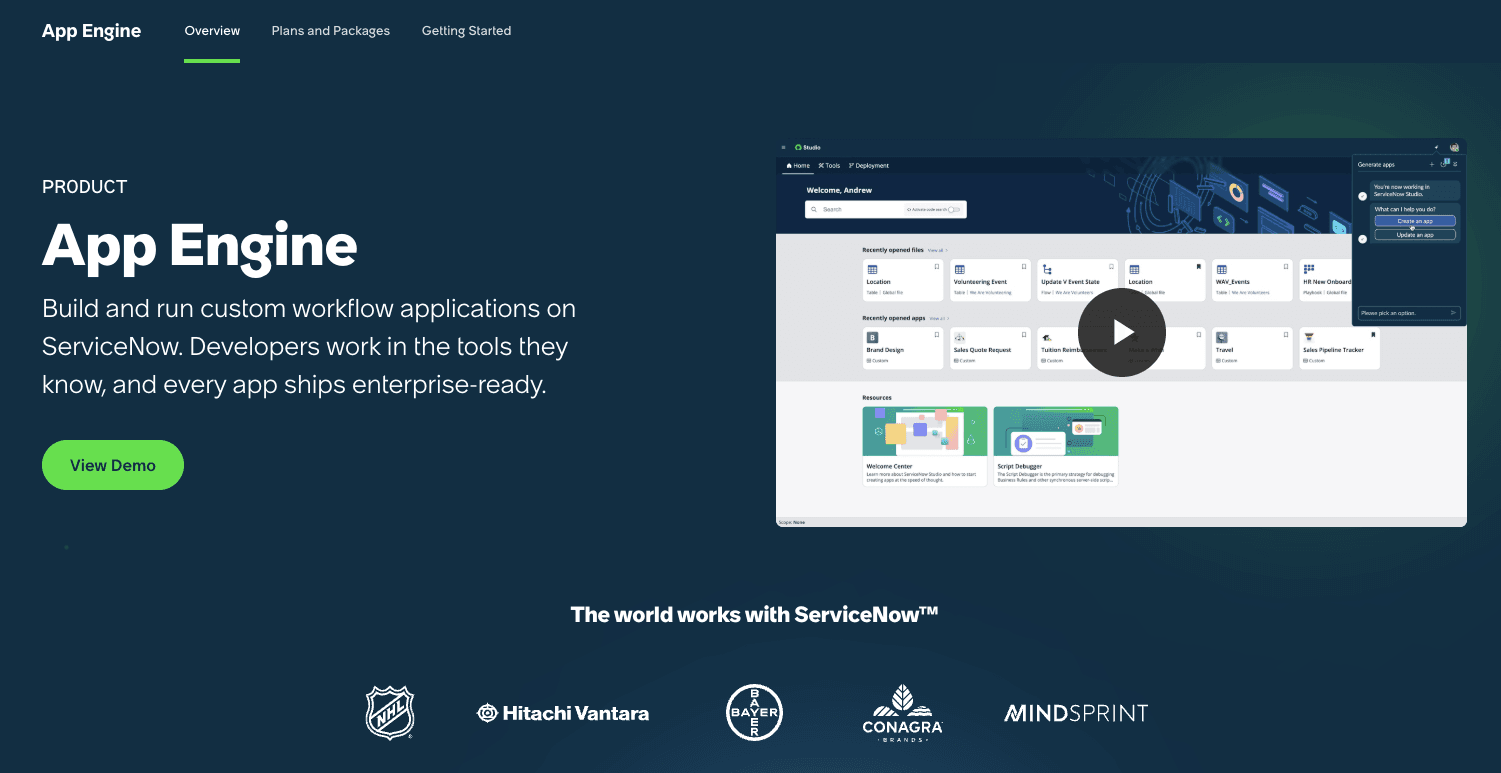Click the Travel app icon
The image size is (1501, 773).
click(1221, 338)
